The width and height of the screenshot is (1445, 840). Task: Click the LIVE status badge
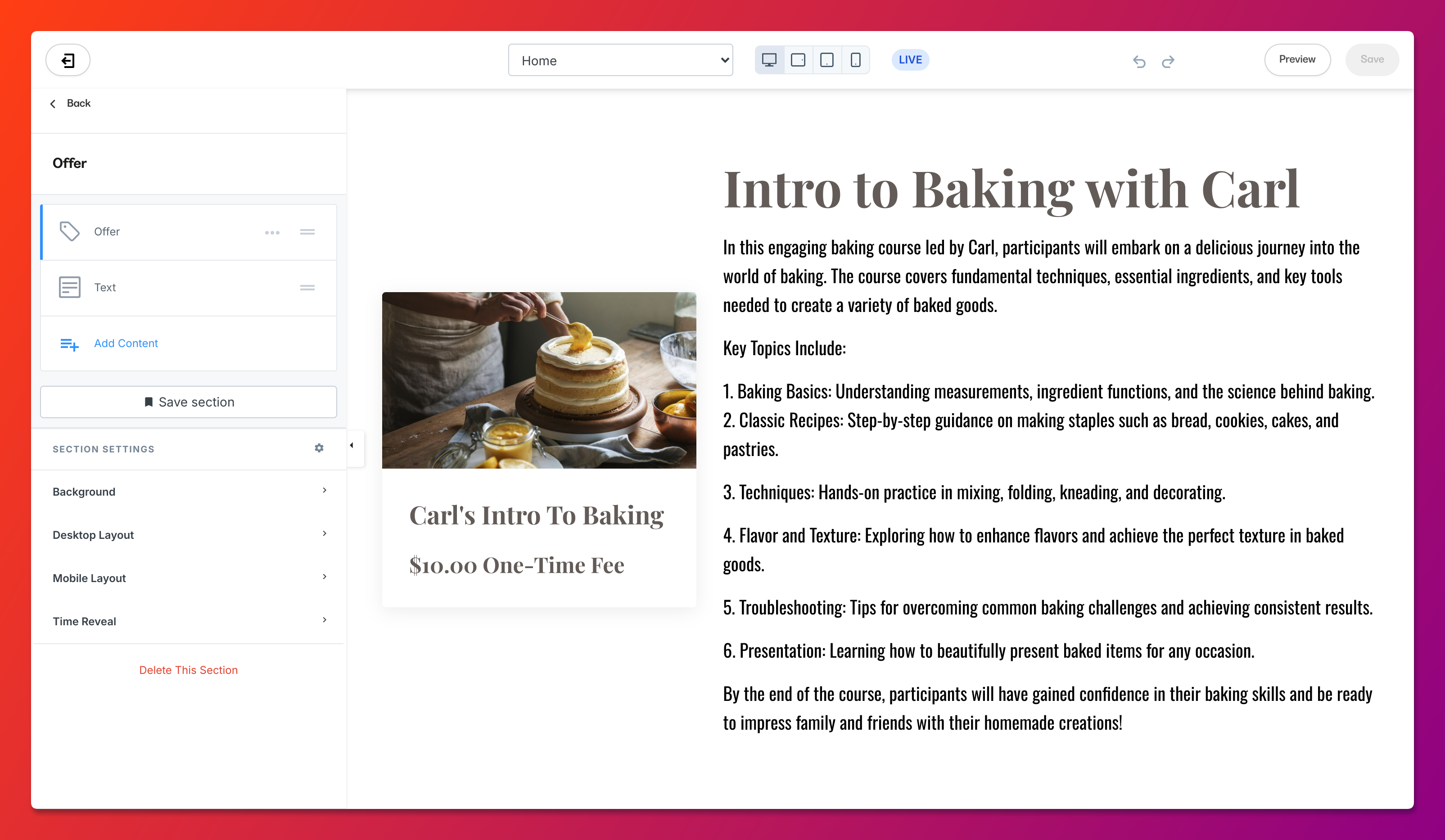point(910,59)
